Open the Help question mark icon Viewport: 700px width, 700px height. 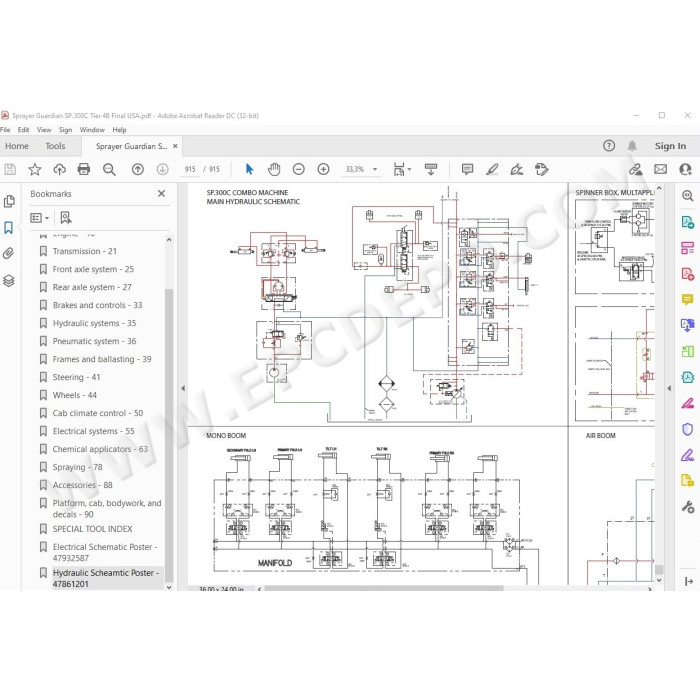coord(609,146)
